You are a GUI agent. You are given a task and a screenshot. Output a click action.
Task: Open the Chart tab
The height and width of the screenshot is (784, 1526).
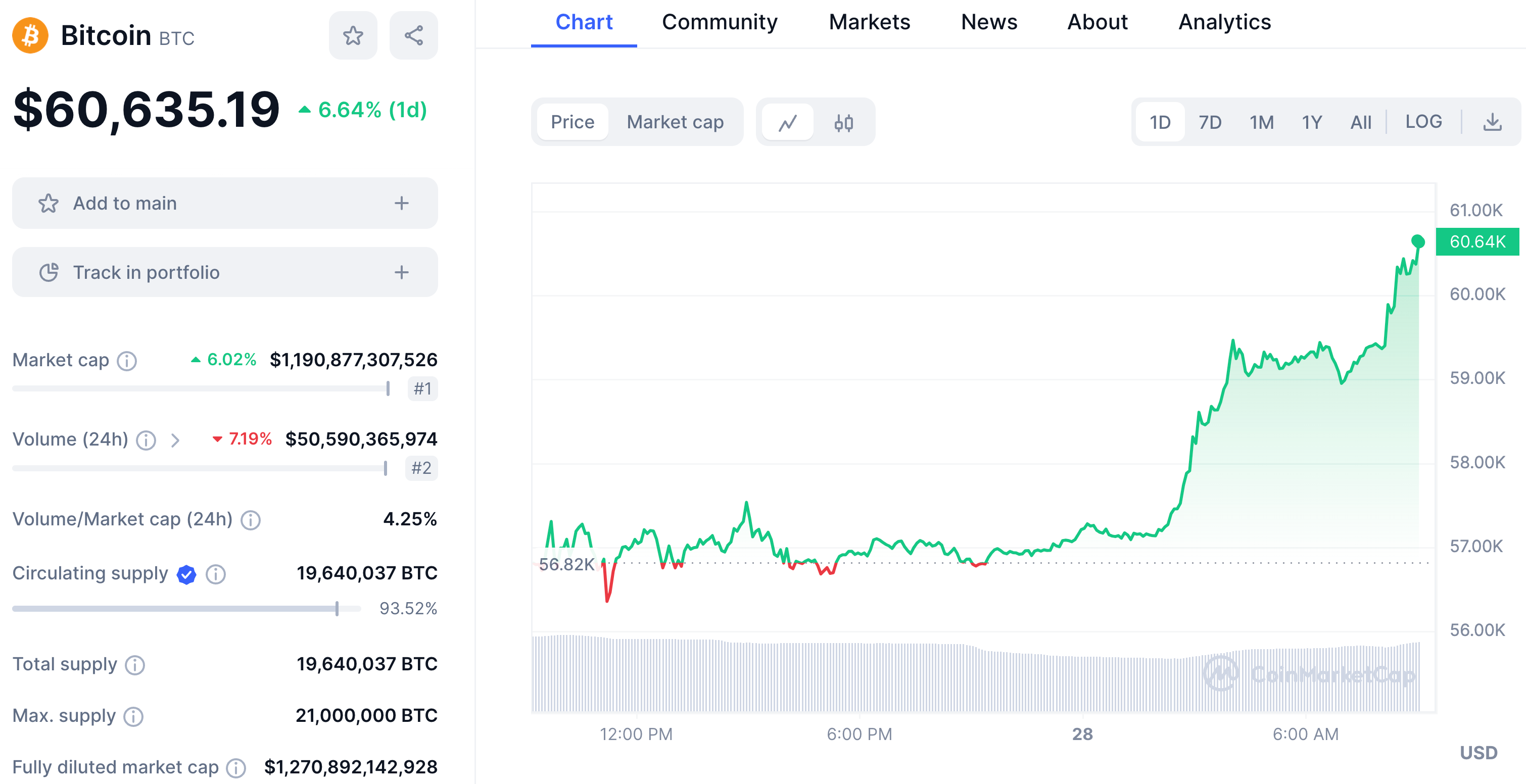584,23
